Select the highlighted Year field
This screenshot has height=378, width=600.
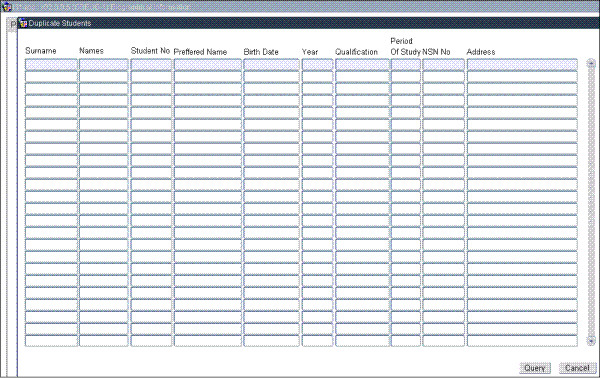pos(317,64)
